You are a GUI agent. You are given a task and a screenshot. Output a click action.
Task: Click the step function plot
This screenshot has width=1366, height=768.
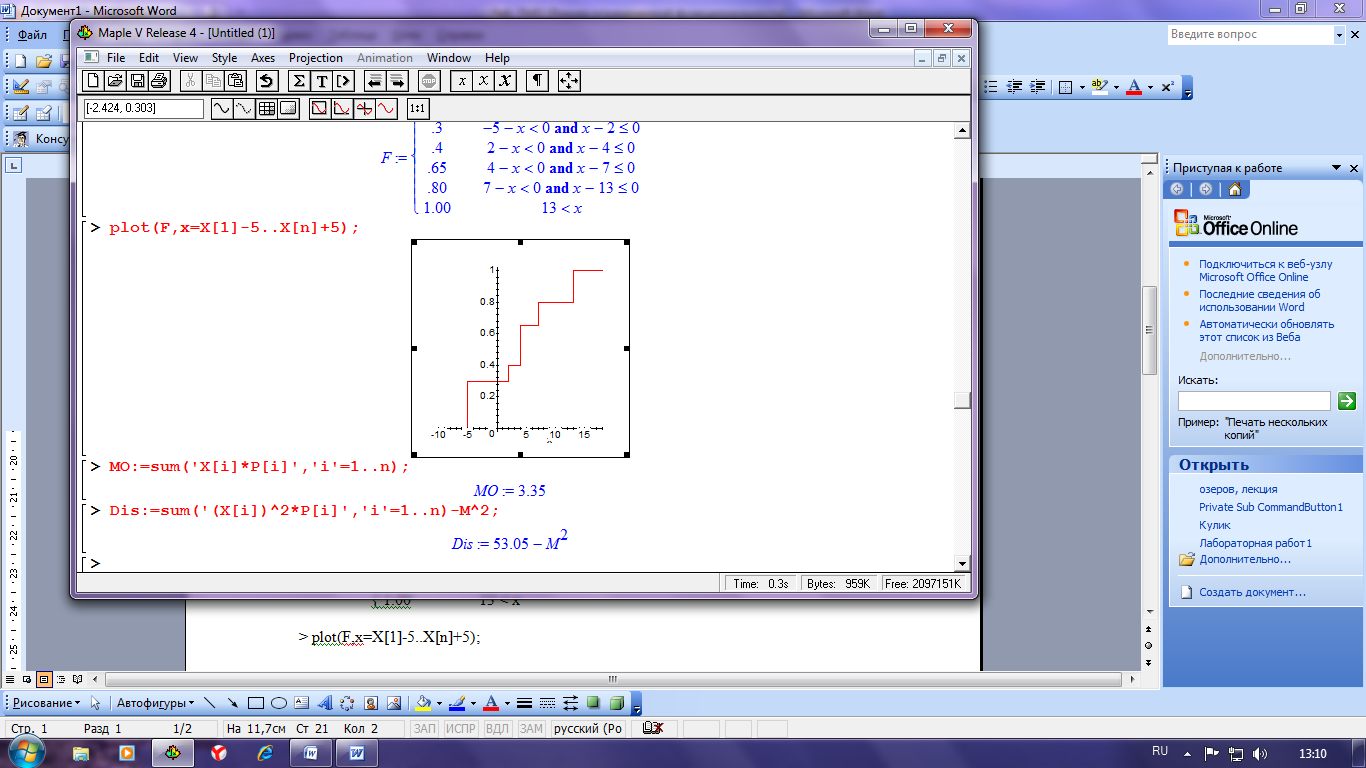point(520,348)
